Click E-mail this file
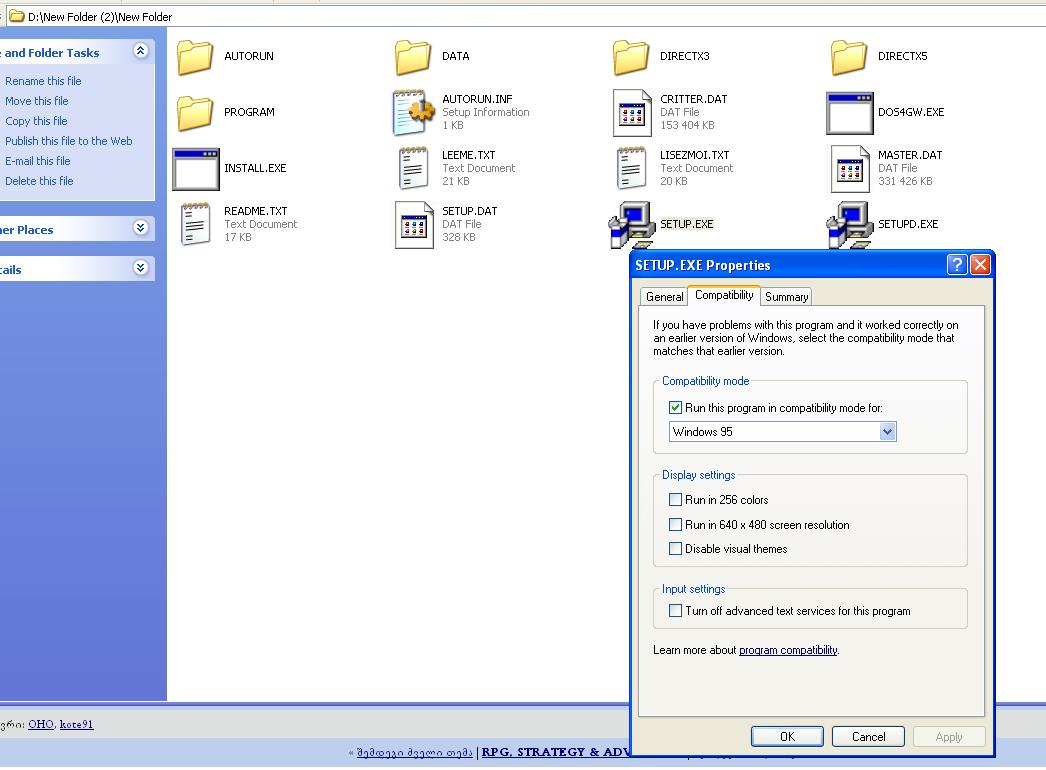The width and height of the screenshot is (1046, 770). click(x=37, y=161)
